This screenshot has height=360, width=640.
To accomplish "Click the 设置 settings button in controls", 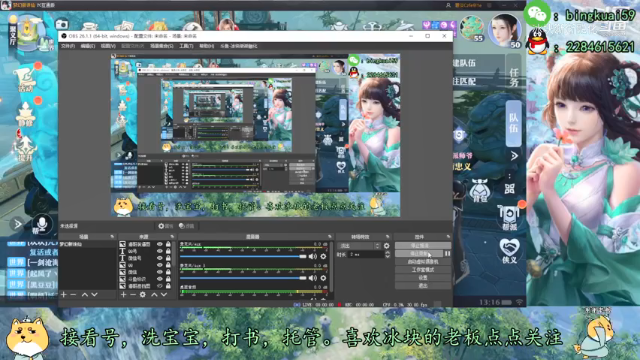I will click(423, 278).
